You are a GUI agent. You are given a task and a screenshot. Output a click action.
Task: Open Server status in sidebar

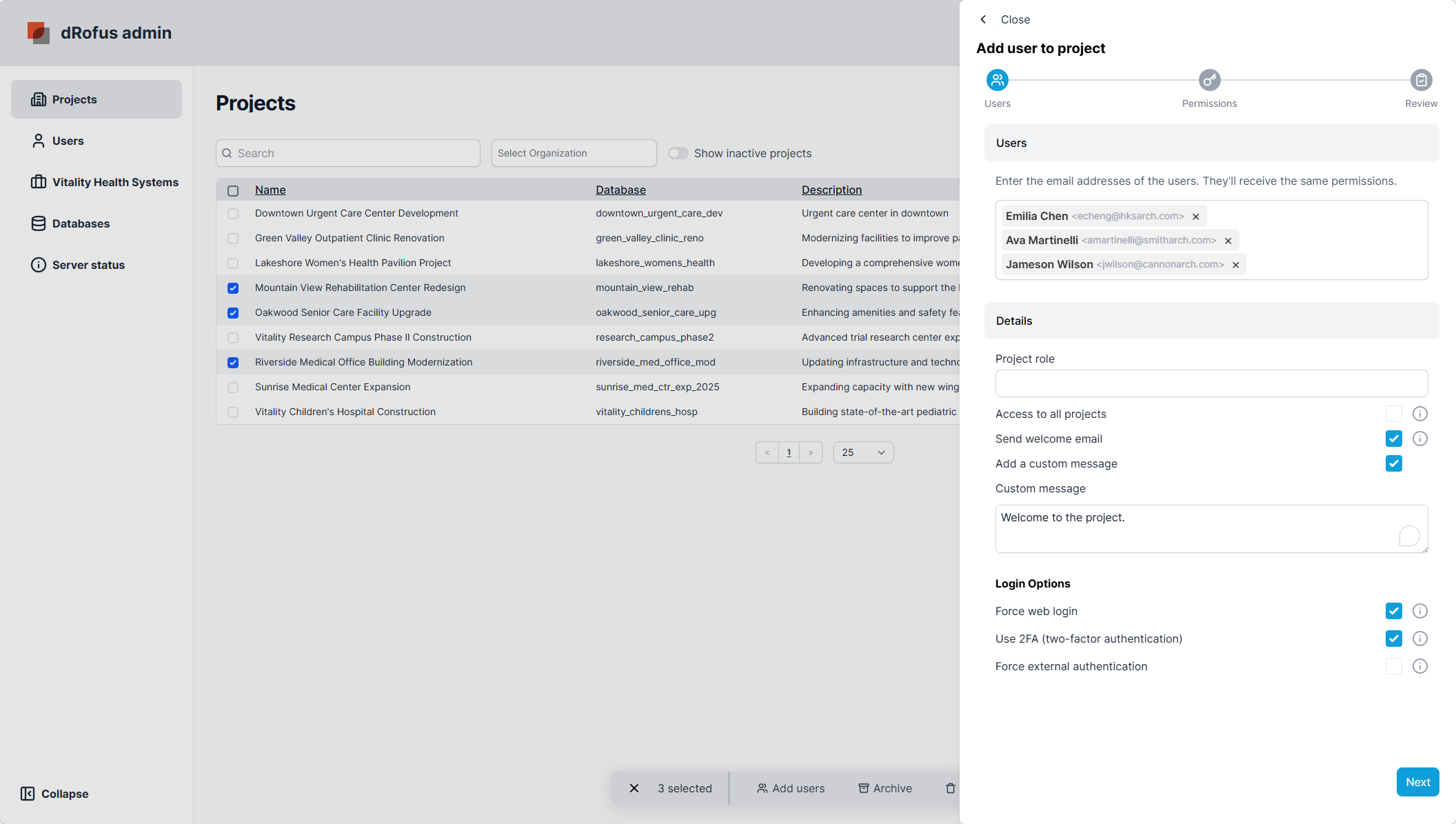click(x=97, y=265)
